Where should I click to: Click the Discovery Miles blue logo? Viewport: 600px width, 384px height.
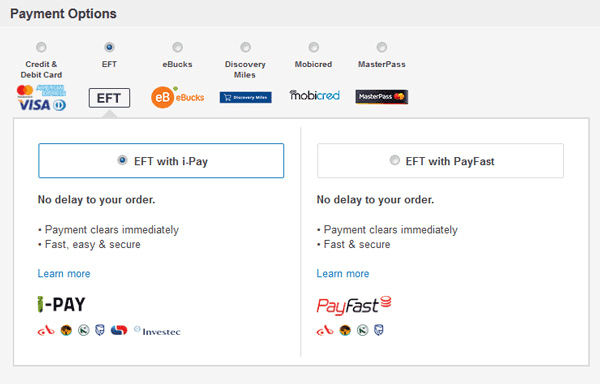click(x=246, y=97)
